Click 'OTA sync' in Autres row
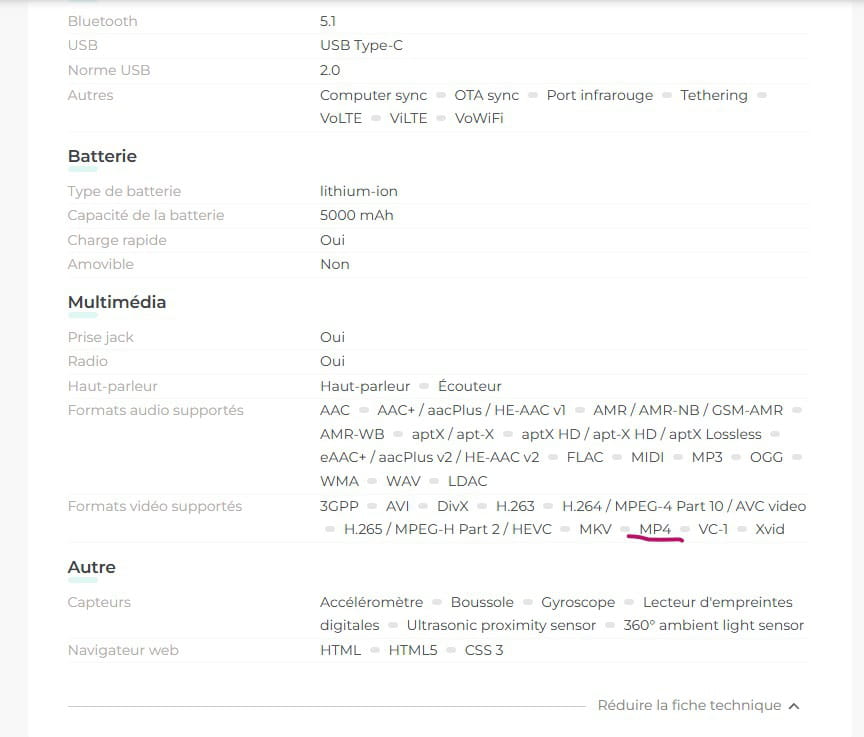 tap(487, 95)
